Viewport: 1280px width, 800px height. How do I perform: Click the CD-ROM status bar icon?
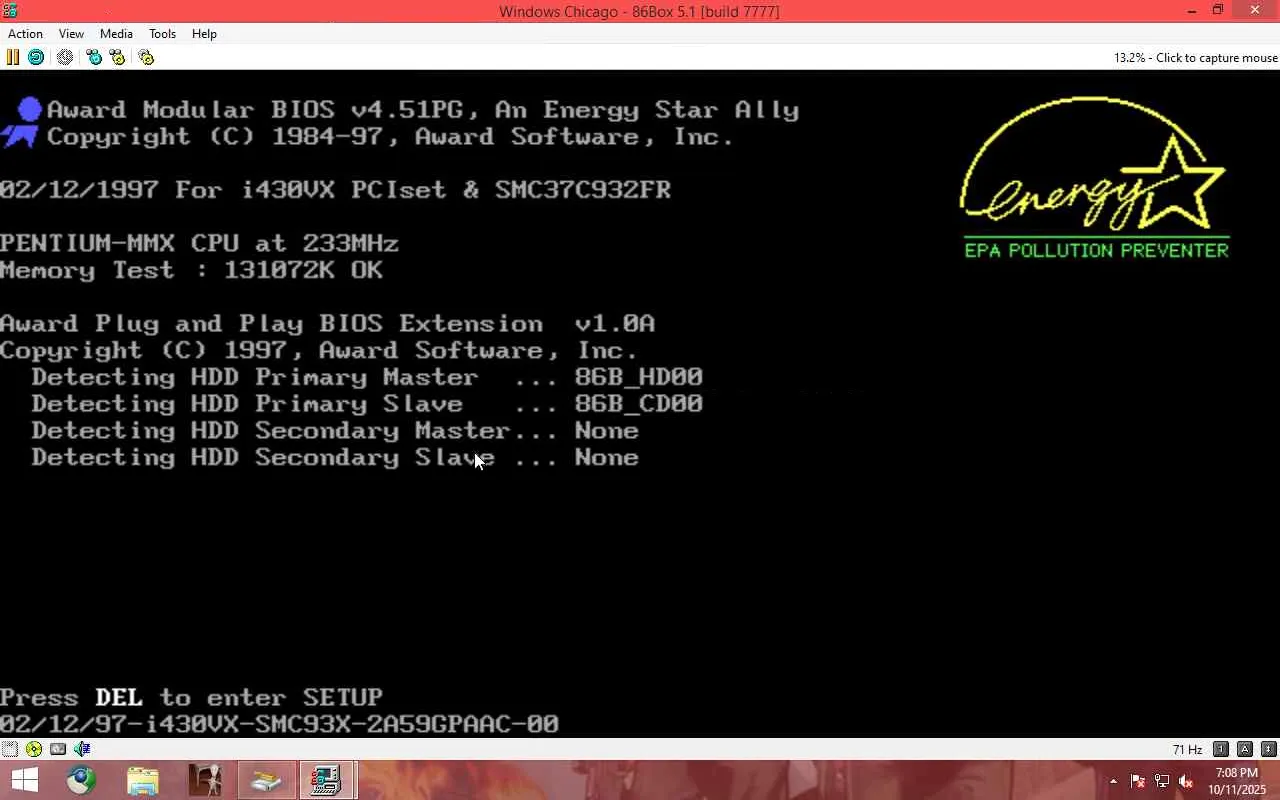click(34, 749)
